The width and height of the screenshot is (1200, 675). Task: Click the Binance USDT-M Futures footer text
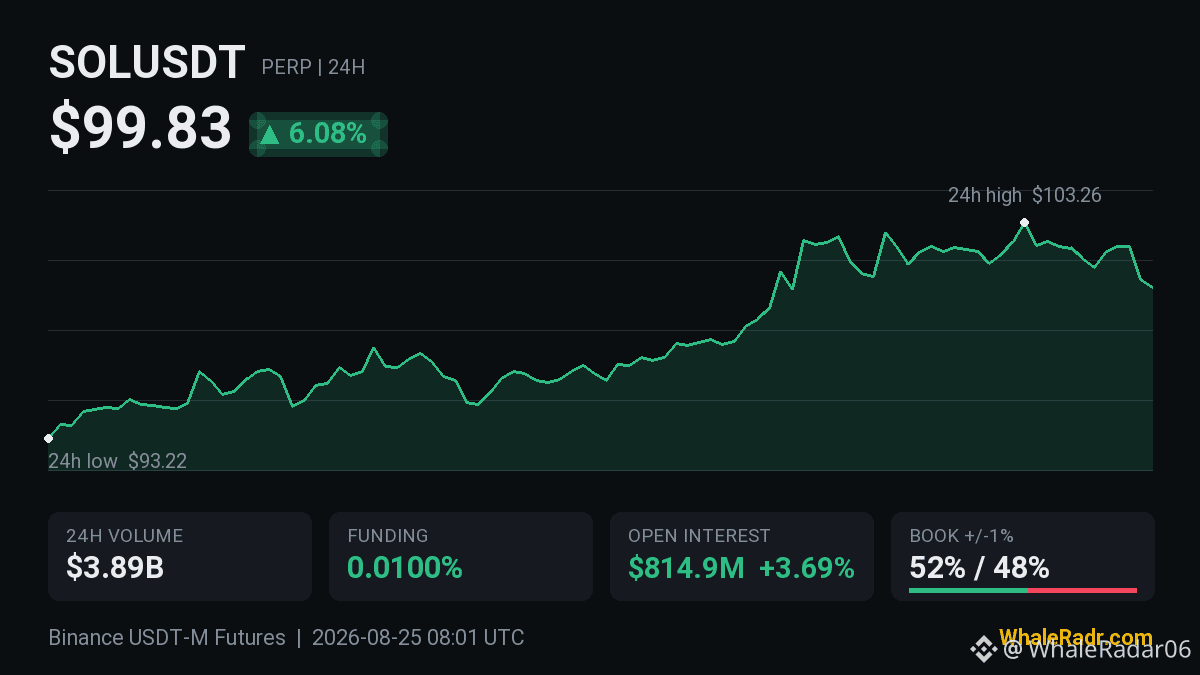pyautogui.click(x=167, y=637)
